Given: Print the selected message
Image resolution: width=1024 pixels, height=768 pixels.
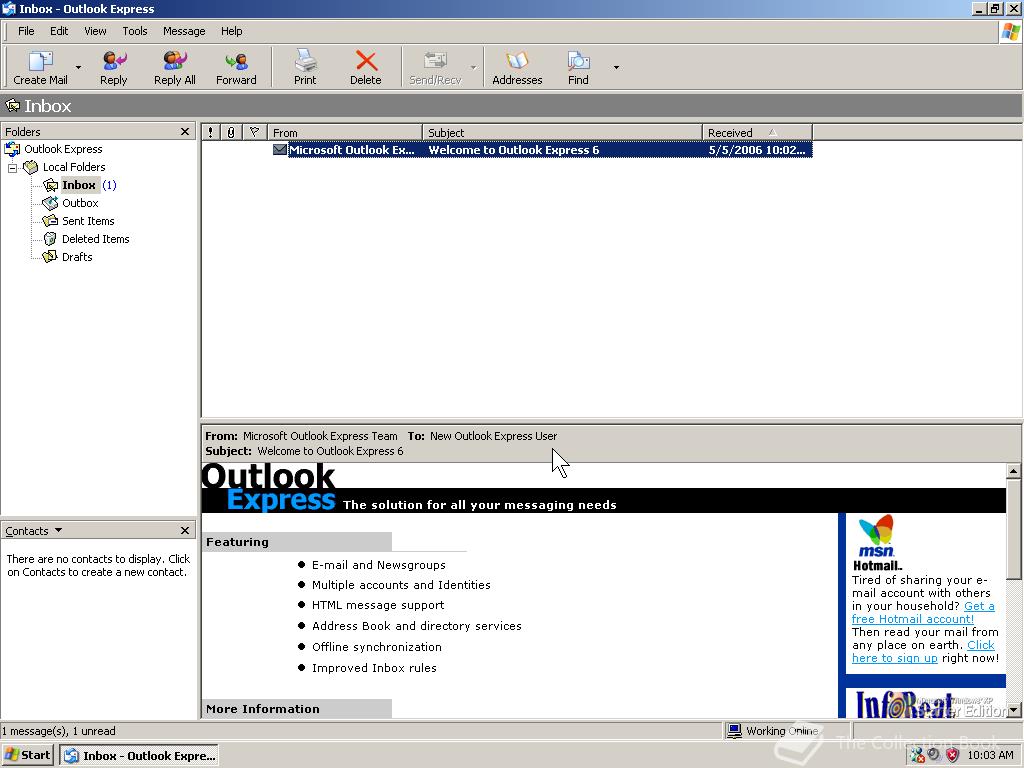Looking at the screenshot, I should pyautogui.click(x=305, y=67).
